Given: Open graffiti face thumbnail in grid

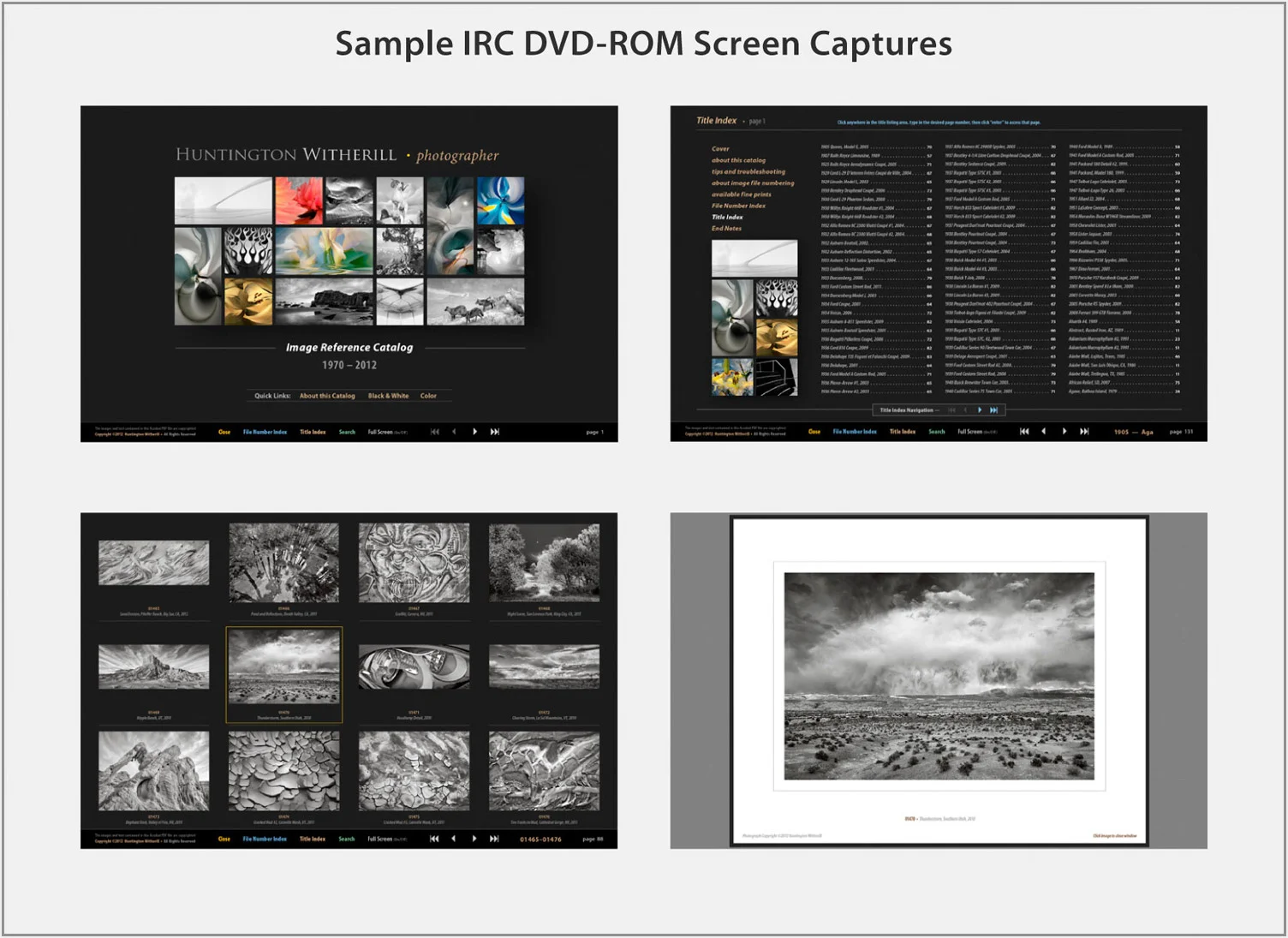Looking at the screenshot, I should 414,563.
